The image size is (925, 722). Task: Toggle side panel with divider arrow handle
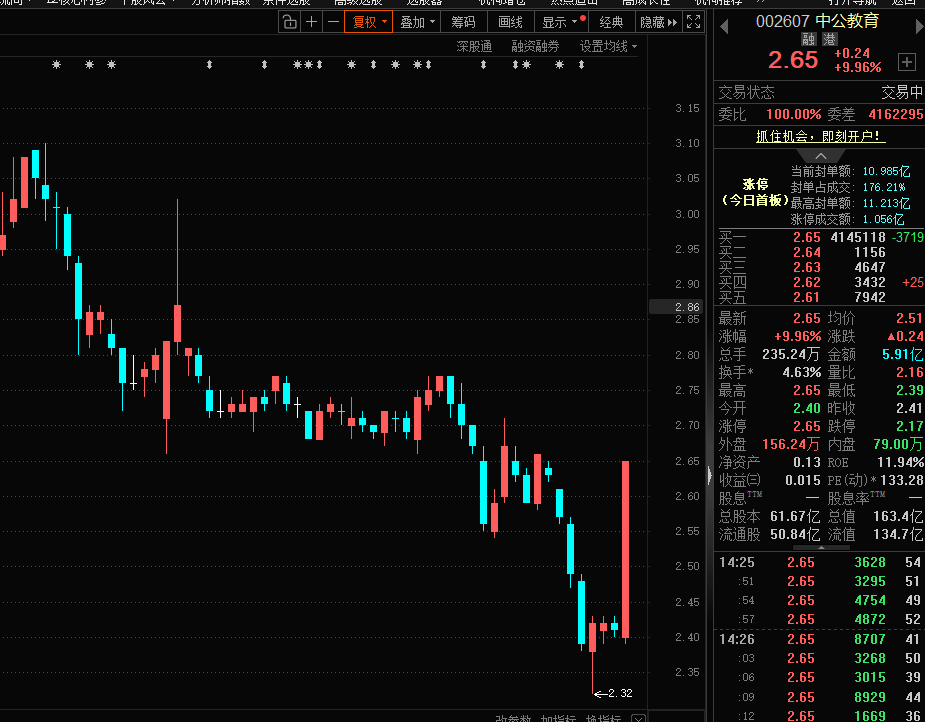(710, 473)
